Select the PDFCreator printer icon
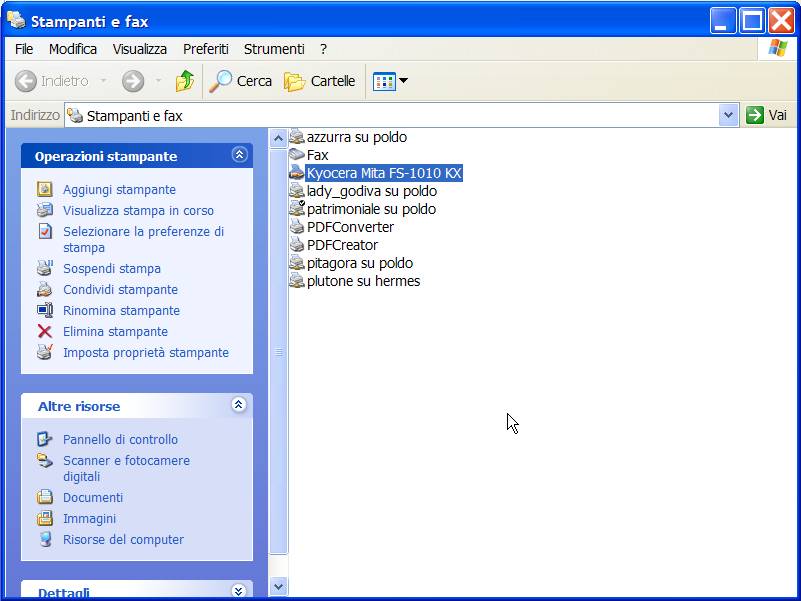This screenshot has height=601, width=801. pyautogui.click(x=297, y=244)
